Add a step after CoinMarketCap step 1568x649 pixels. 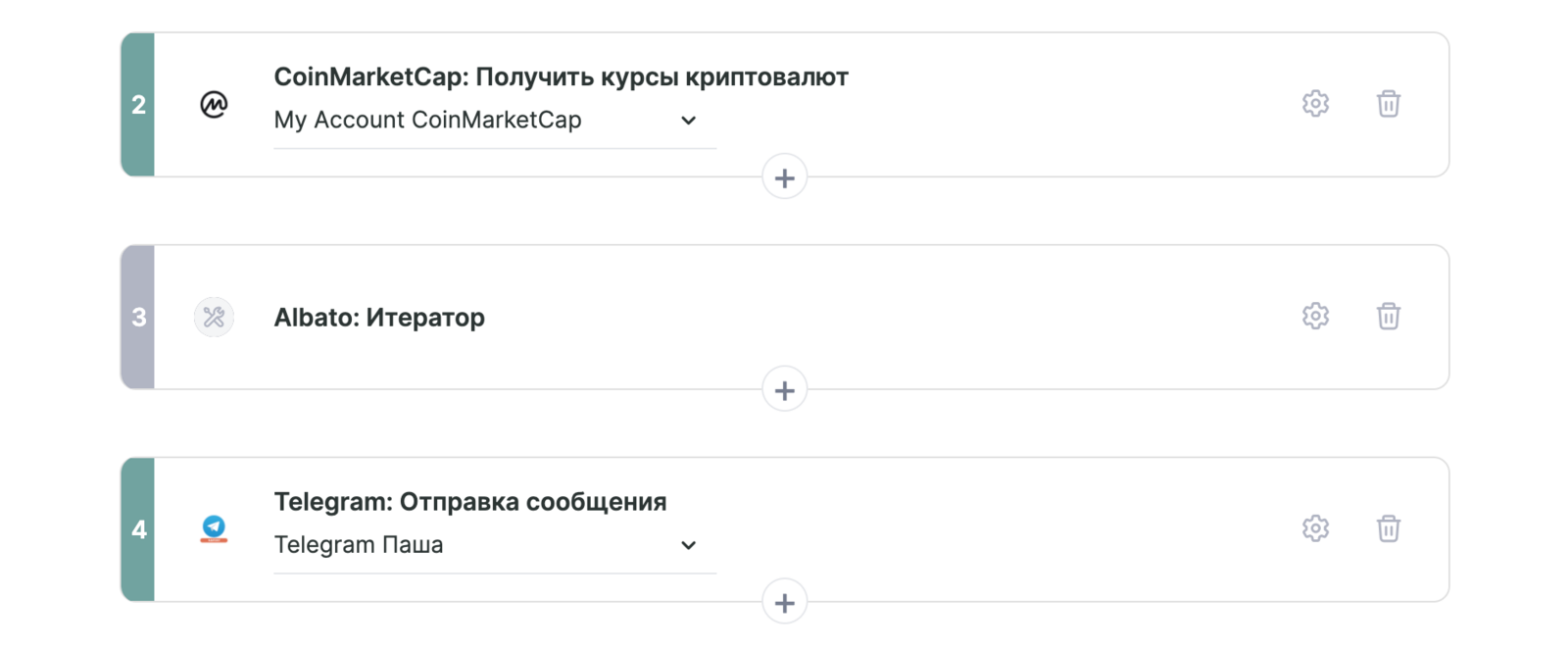coord(784,177)
